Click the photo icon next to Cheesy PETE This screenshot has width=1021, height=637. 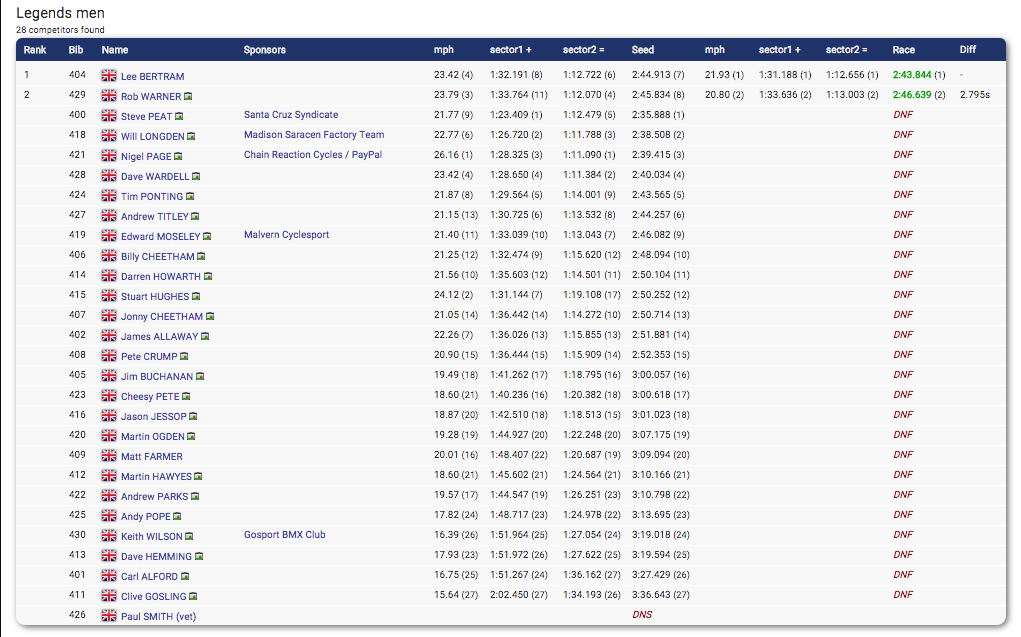pyautogui.click(x=186, y=397)
